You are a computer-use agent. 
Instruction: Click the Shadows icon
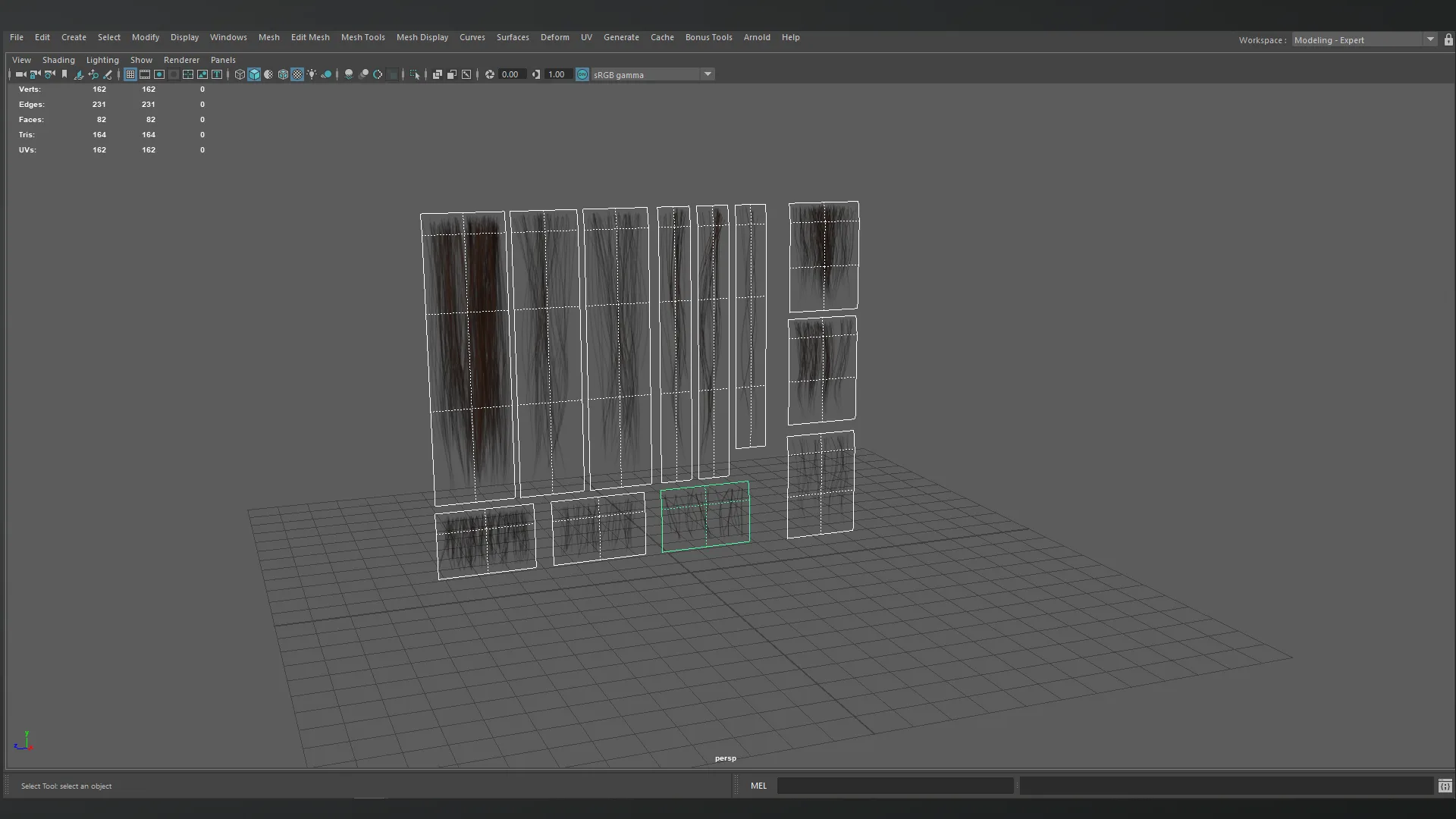pos(326,74)
